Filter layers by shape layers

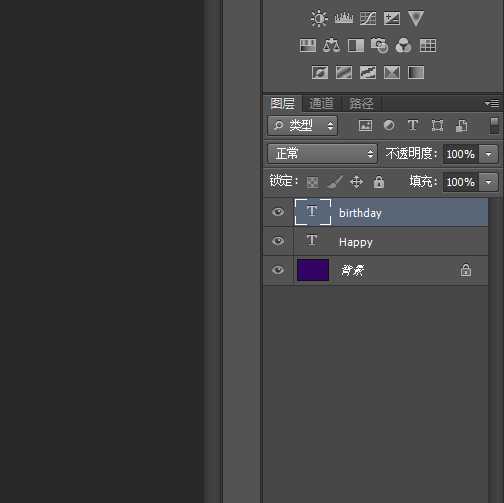pyautogui.click(x=437, y=126)
